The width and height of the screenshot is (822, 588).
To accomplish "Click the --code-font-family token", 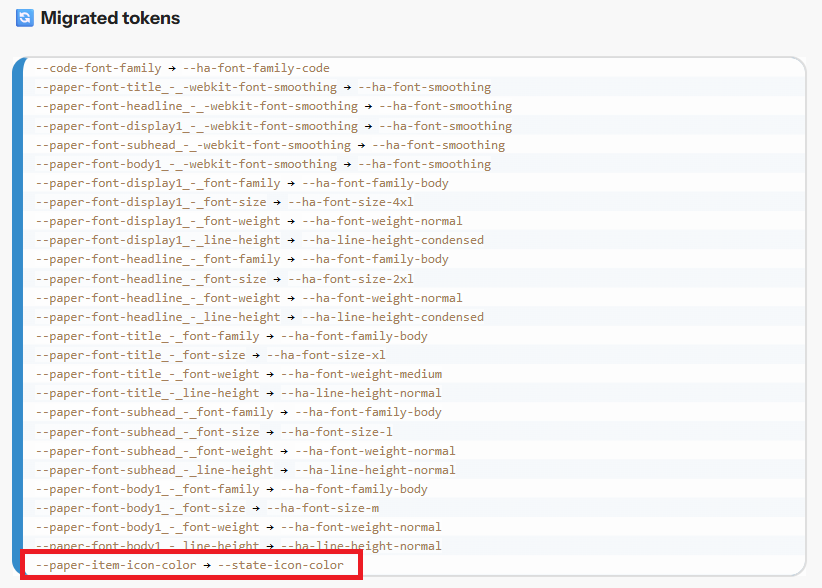I will pyautogui.click(x=98, y=68).
